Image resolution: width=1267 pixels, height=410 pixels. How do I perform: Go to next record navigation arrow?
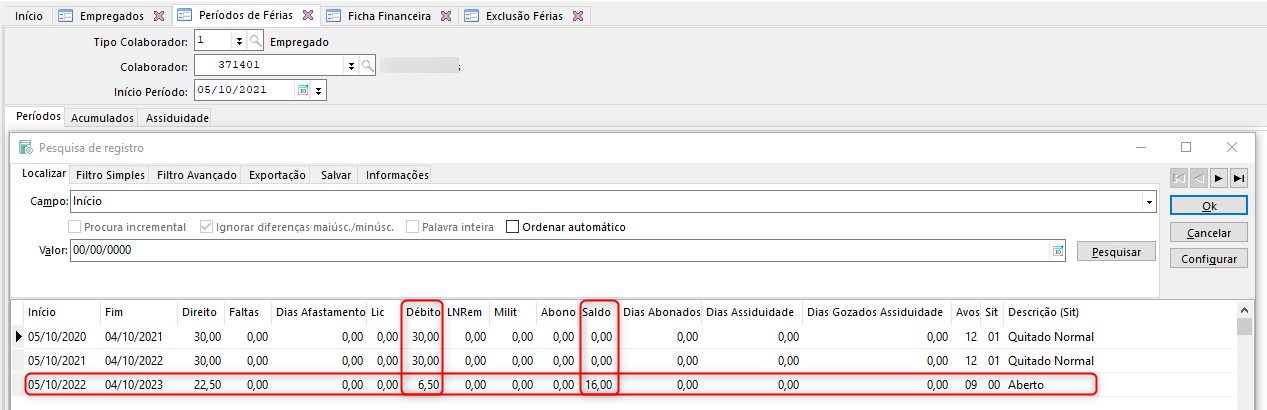coord(1219,178)
